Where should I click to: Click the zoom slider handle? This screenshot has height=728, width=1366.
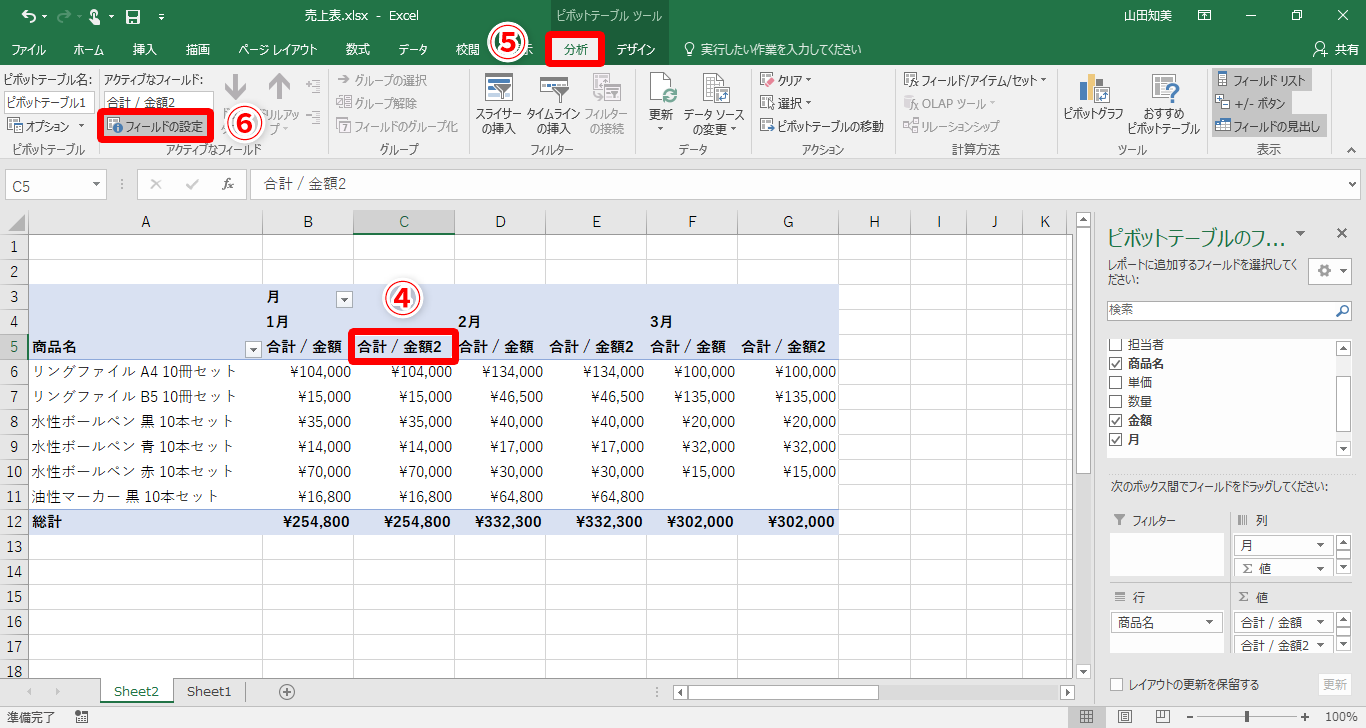pyautogui.click(x=1246, y=716)
